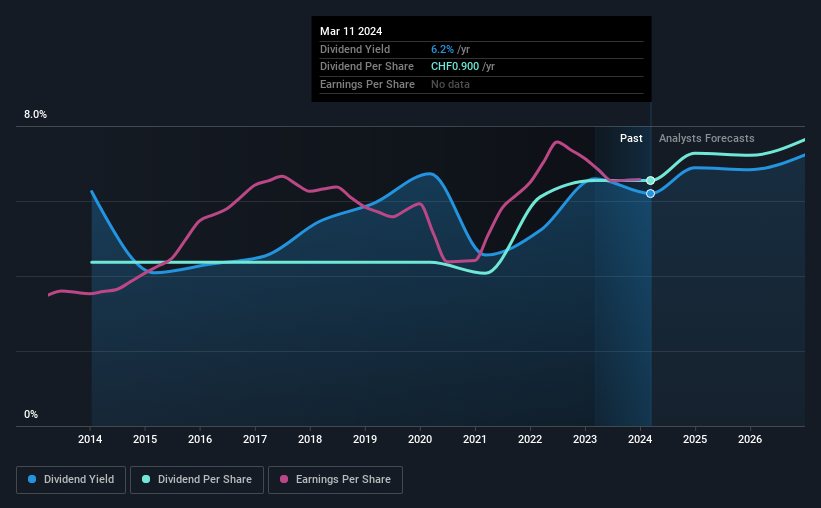Viewport: 821px width, 508px height.
Task: Select the 2020 x-axis label
Action: (x=420, y=439)
